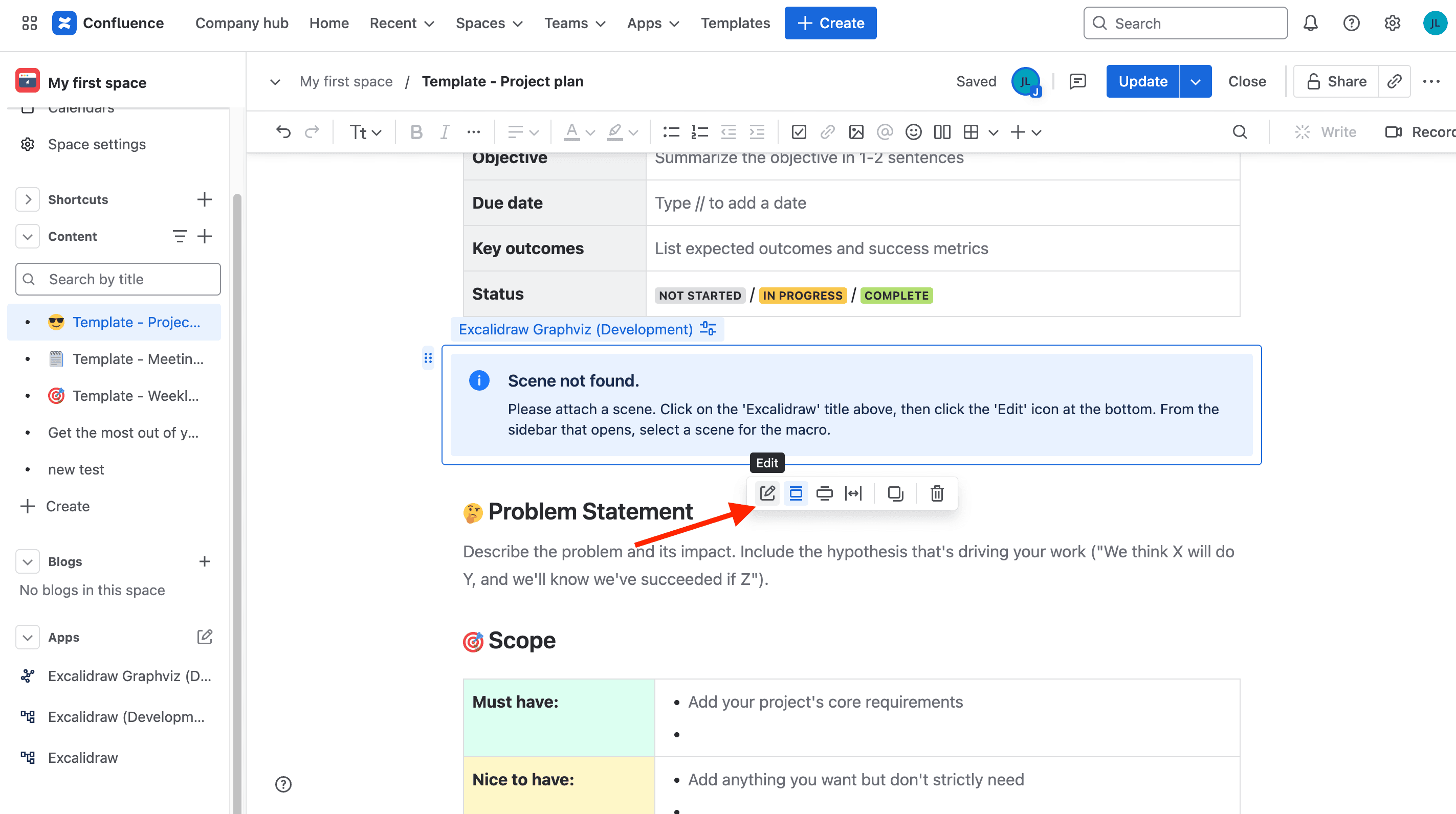
Task: Redo the last edit
Action: tap(312, 132)
